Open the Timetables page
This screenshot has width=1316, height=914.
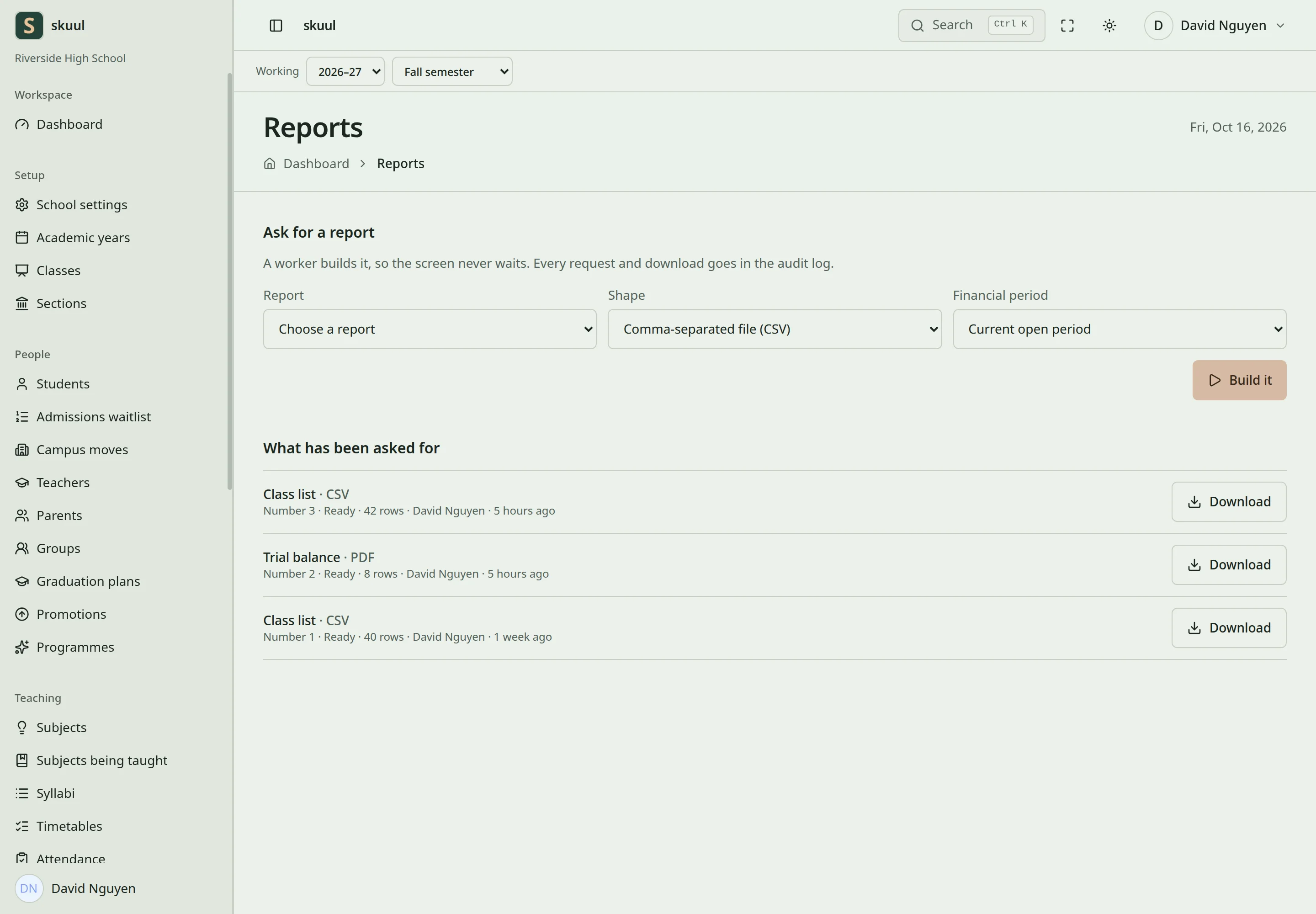[69, 826]
